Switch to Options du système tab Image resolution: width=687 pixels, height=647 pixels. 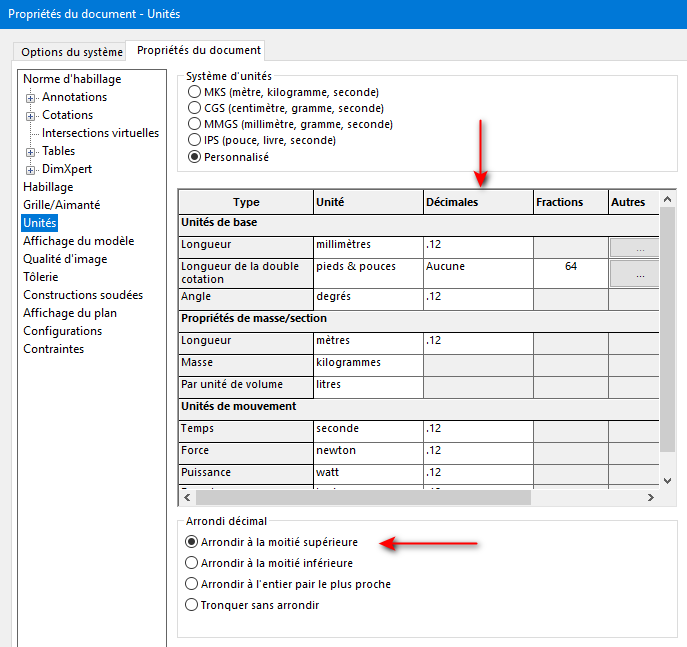pyautogui.click(x=72, y=52)
